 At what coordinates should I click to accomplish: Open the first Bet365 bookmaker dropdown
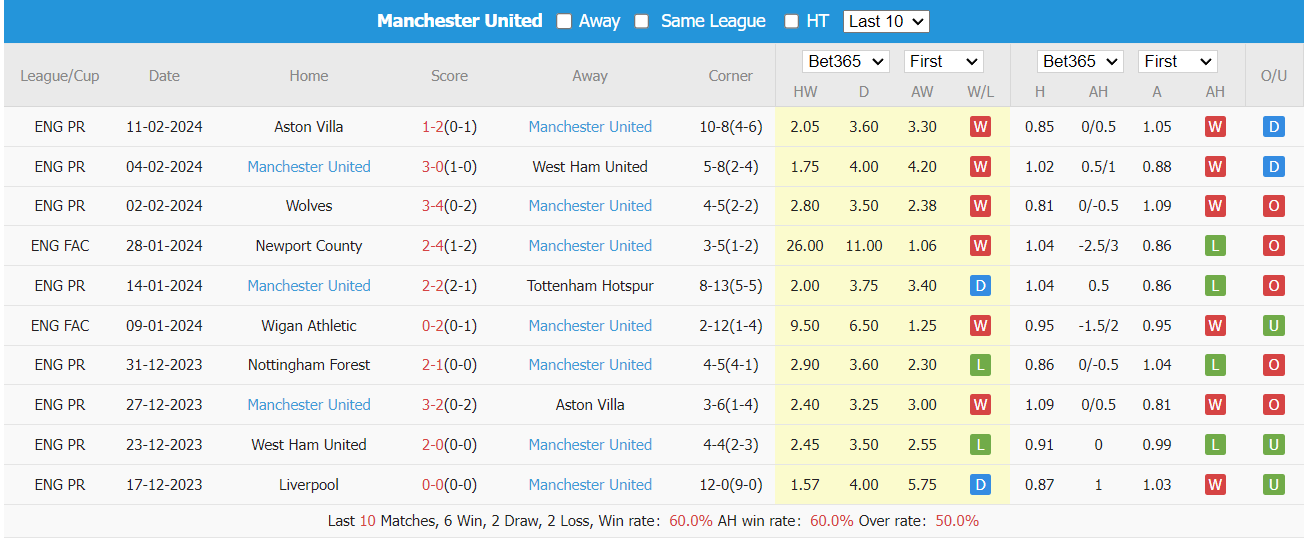click(x=846, y=62)
